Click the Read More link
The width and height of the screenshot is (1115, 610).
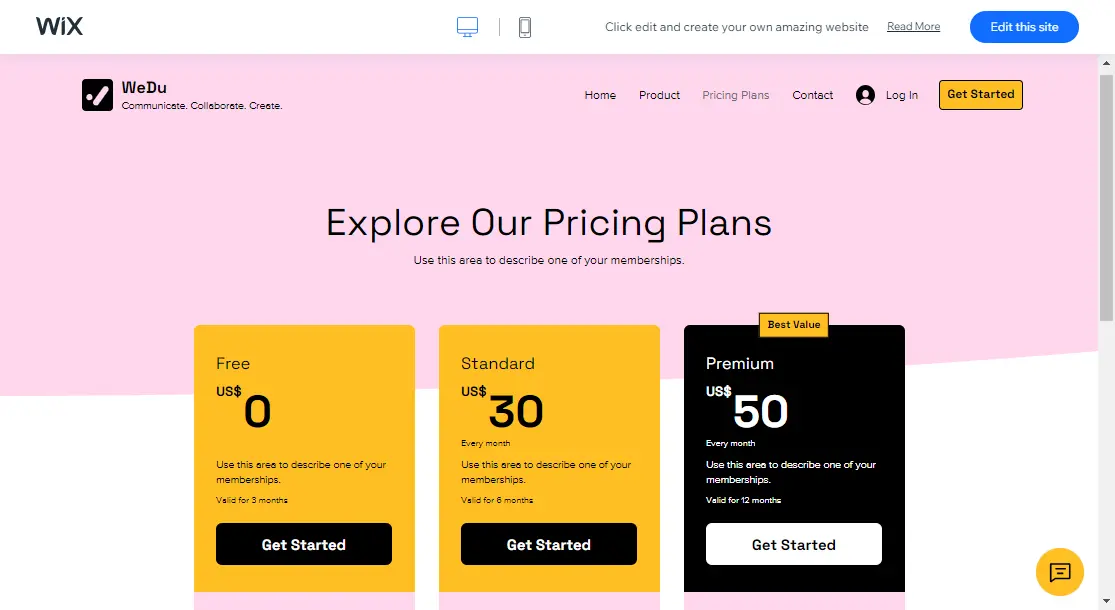point(913,26)
